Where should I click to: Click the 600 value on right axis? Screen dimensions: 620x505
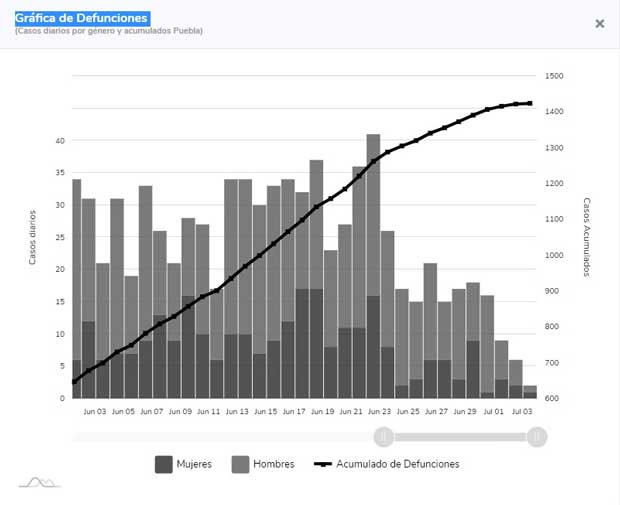point(552,398)
